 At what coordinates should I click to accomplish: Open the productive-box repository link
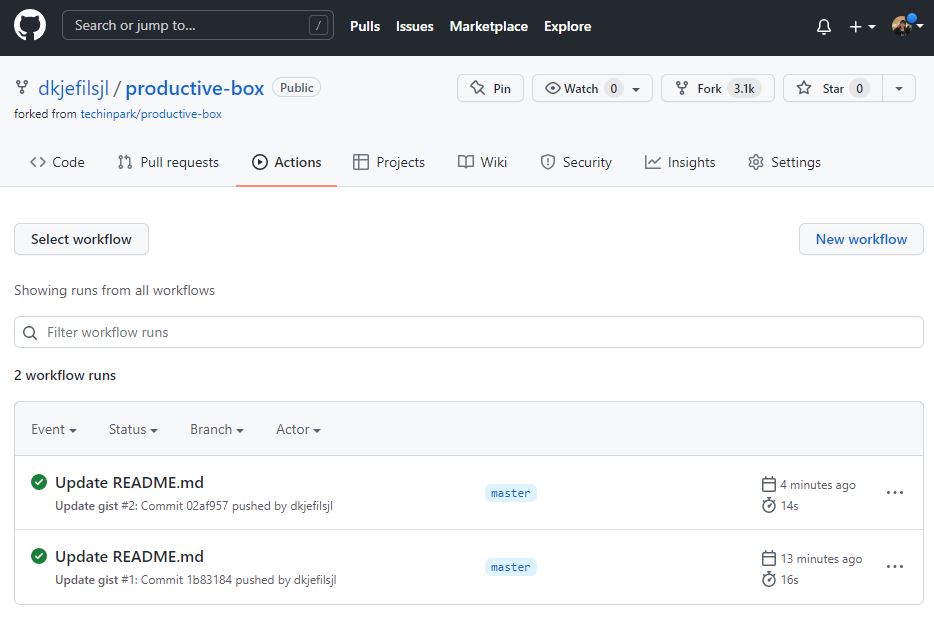194,88
